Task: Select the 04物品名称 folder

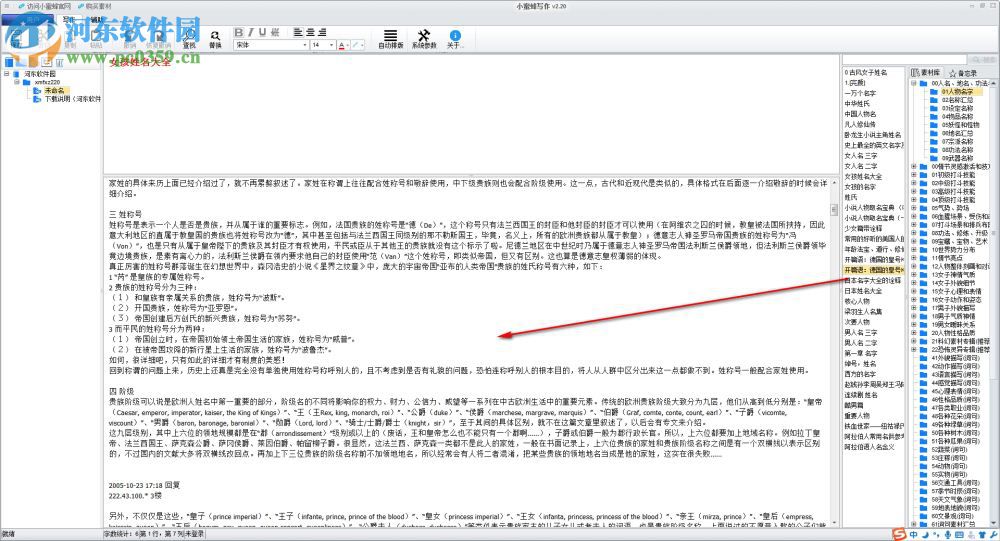Action: [957, 117]
